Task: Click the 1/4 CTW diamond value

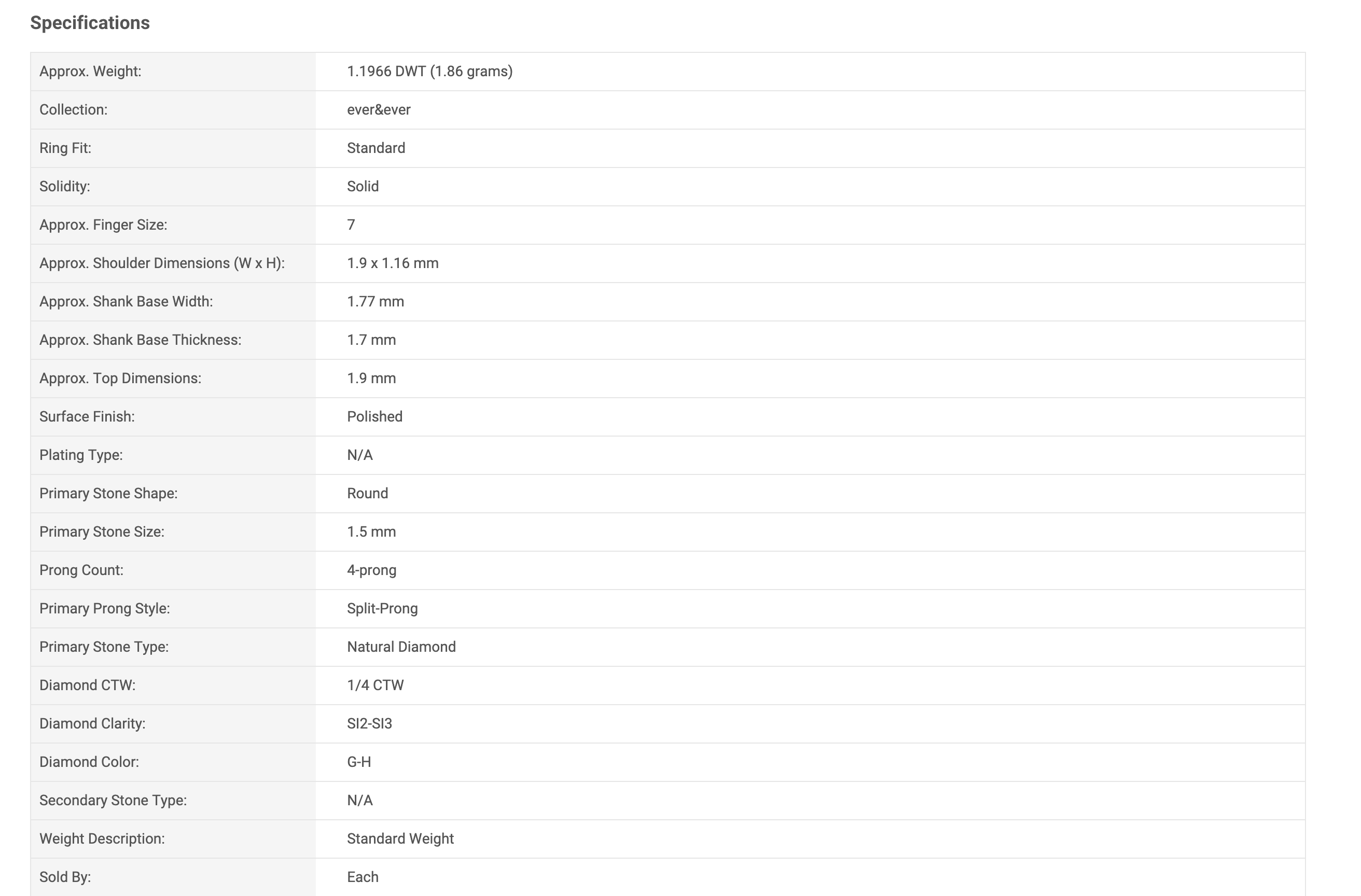Action: (x=375, y=685)
